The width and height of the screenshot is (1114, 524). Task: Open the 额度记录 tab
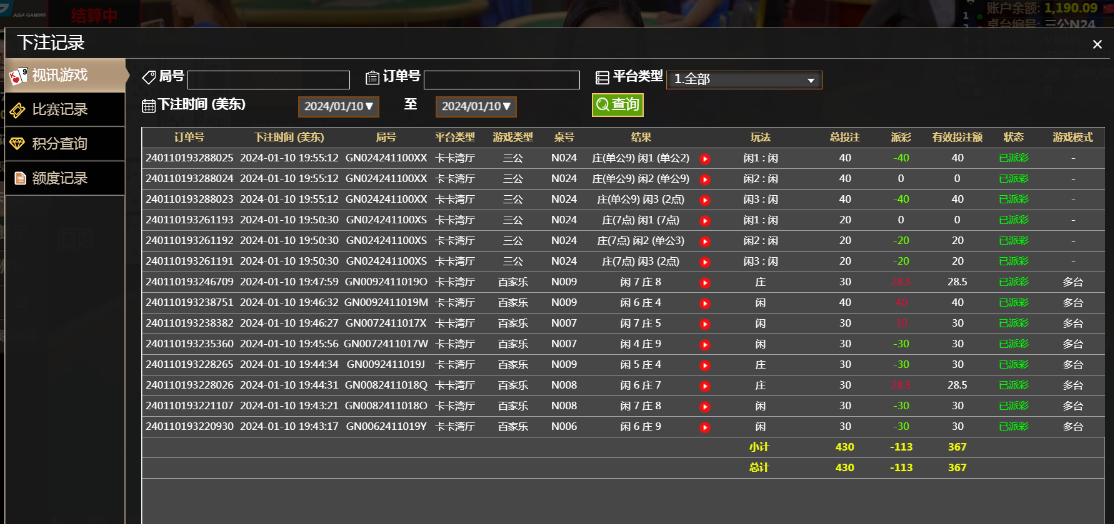64,178
